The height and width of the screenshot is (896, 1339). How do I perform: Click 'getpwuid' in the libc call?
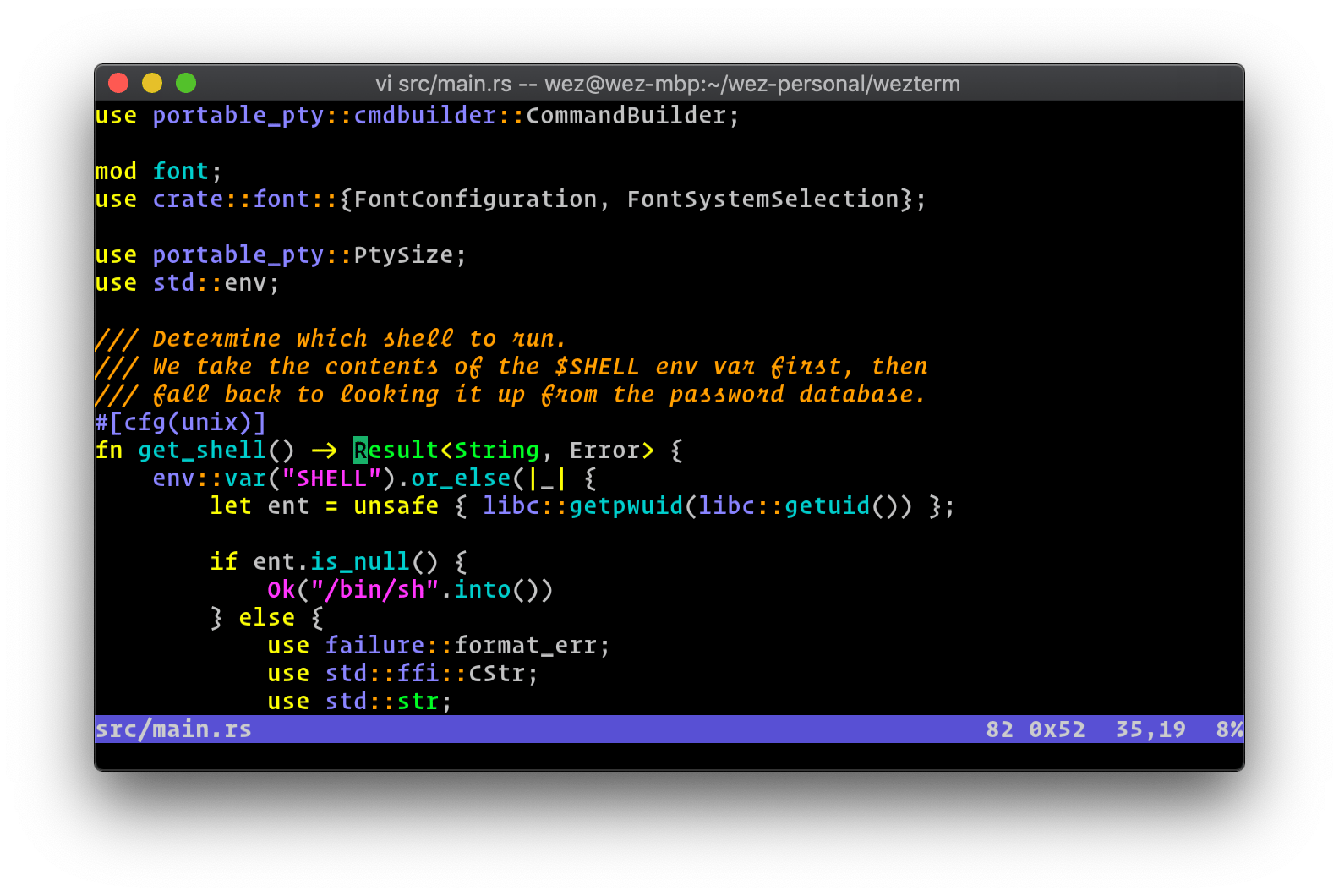626,505
